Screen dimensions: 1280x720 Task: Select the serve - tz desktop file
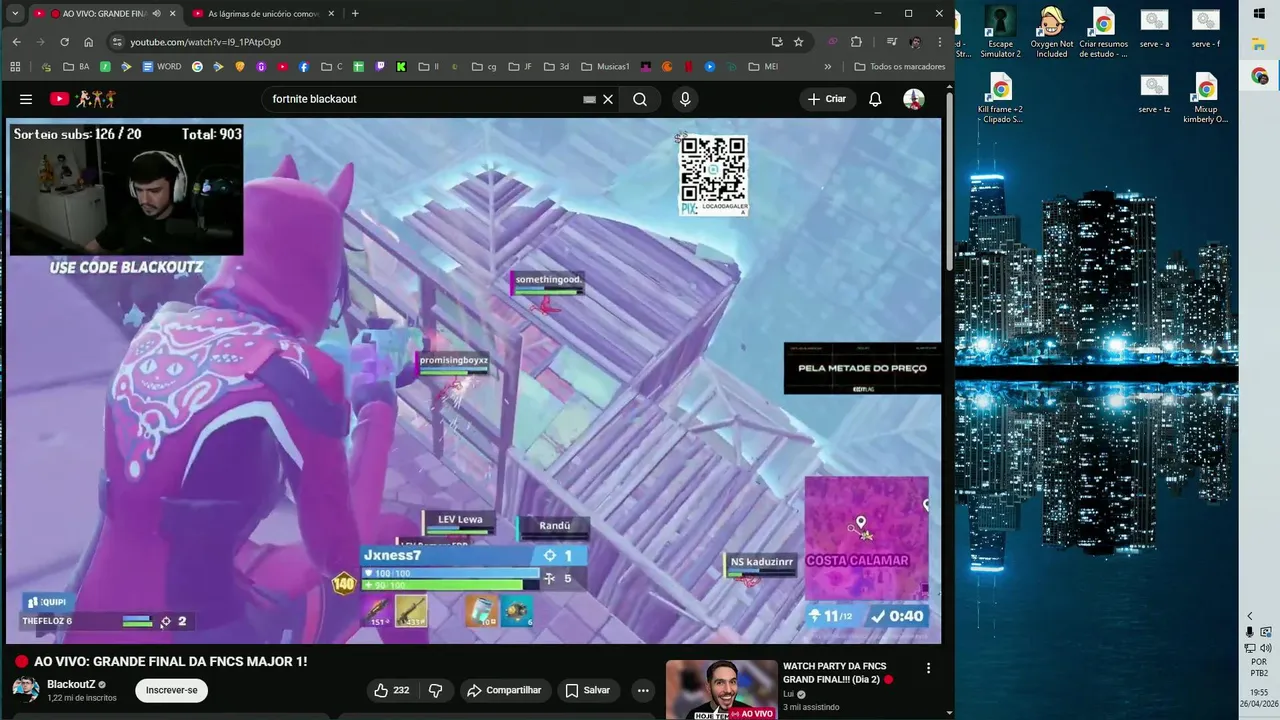pos(1154,94)
